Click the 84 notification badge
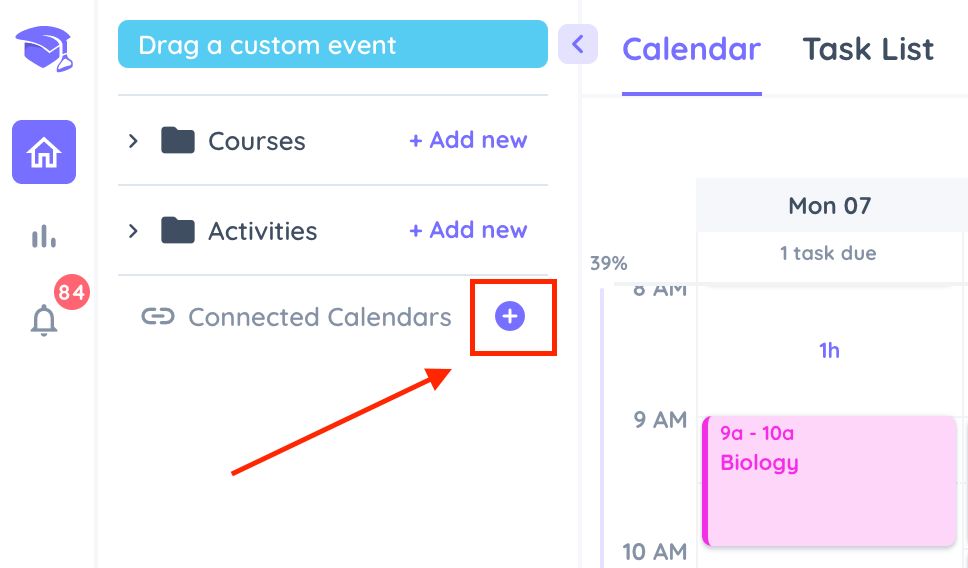Image resolution: width=968 pixels, height=568 pixels. (72, 291)
